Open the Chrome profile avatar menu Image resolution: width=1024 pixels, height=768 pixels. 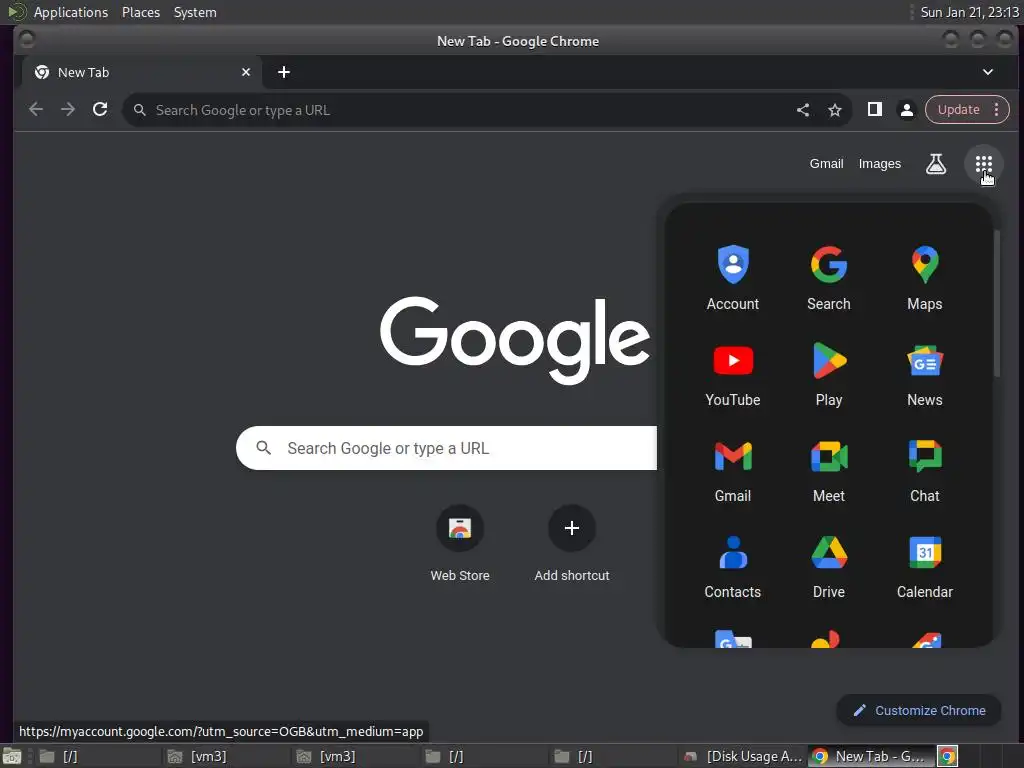(906, 110)
